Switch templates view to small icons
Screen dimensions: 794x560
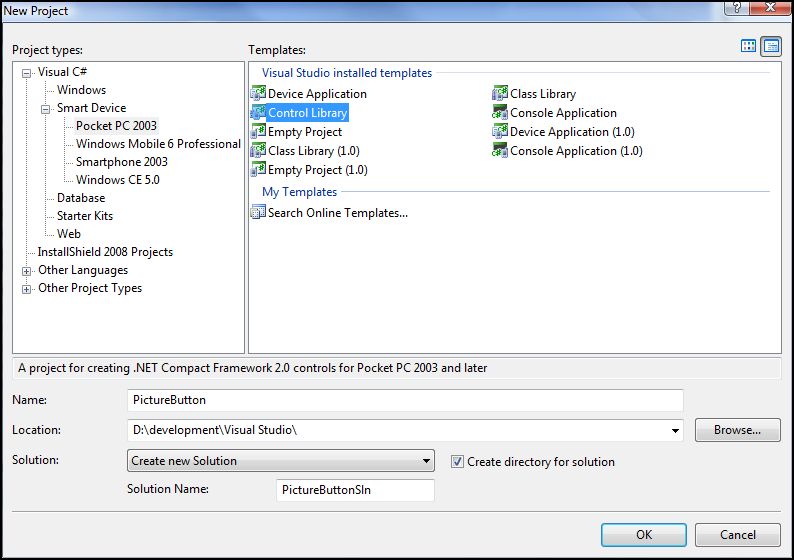click(x=771, y=47)
